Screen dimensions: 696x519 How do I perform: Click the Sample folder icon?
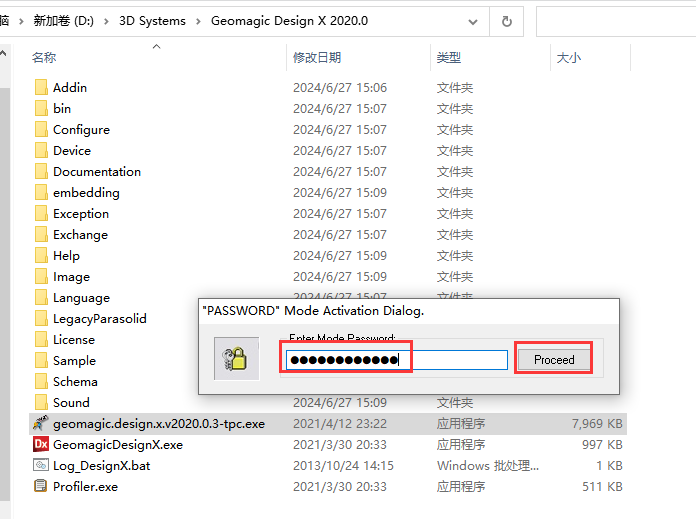(x=41, y=361)
